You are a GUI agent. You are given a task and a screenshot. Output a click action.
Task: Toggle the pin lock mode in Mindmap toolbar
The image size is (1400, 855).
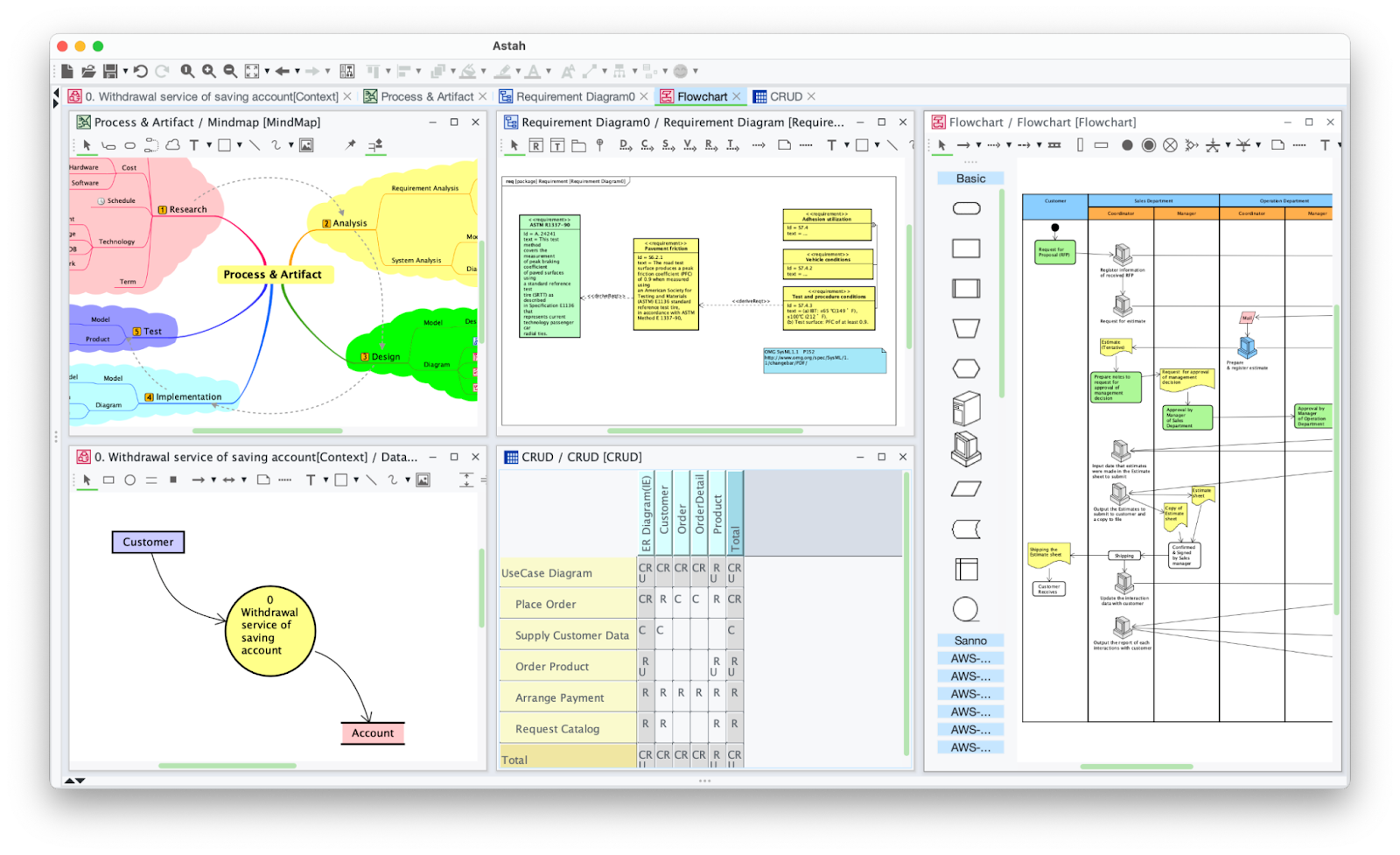click(x=350, y=144)
